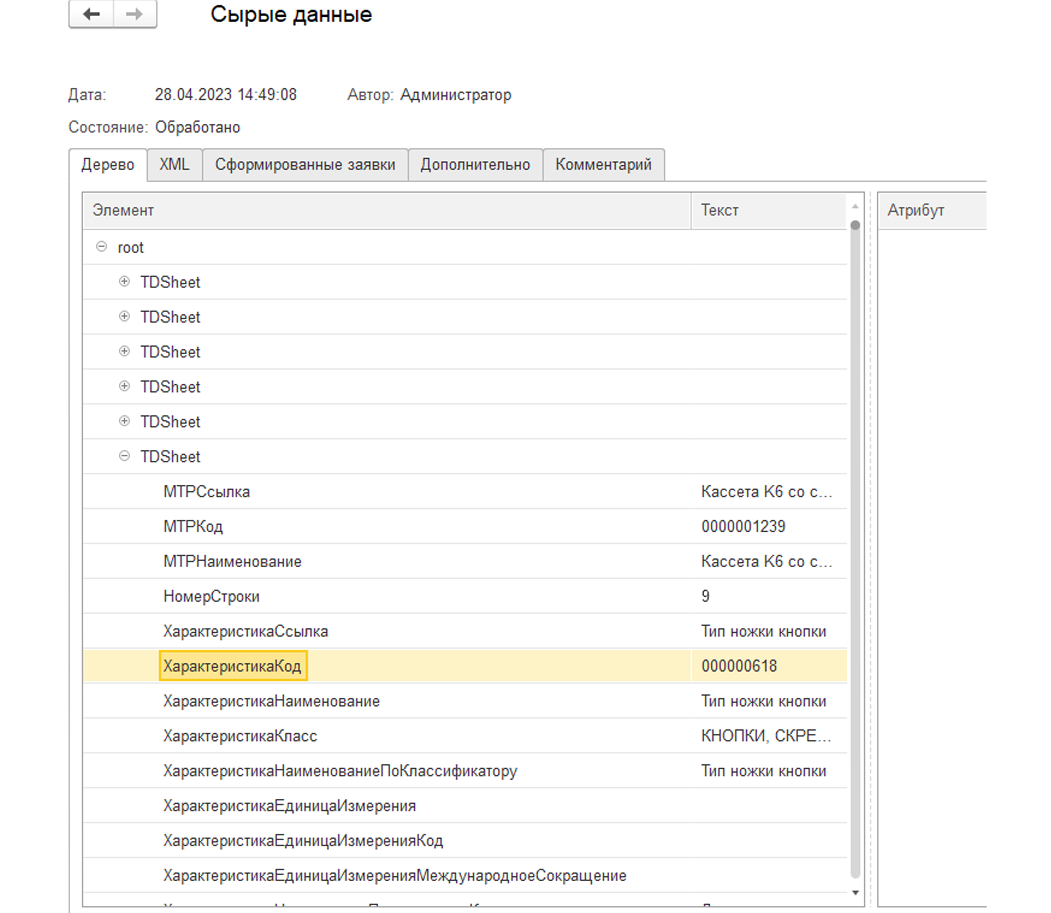Click the Текст column header
1051x913 pixels.
tap(769, 210)
